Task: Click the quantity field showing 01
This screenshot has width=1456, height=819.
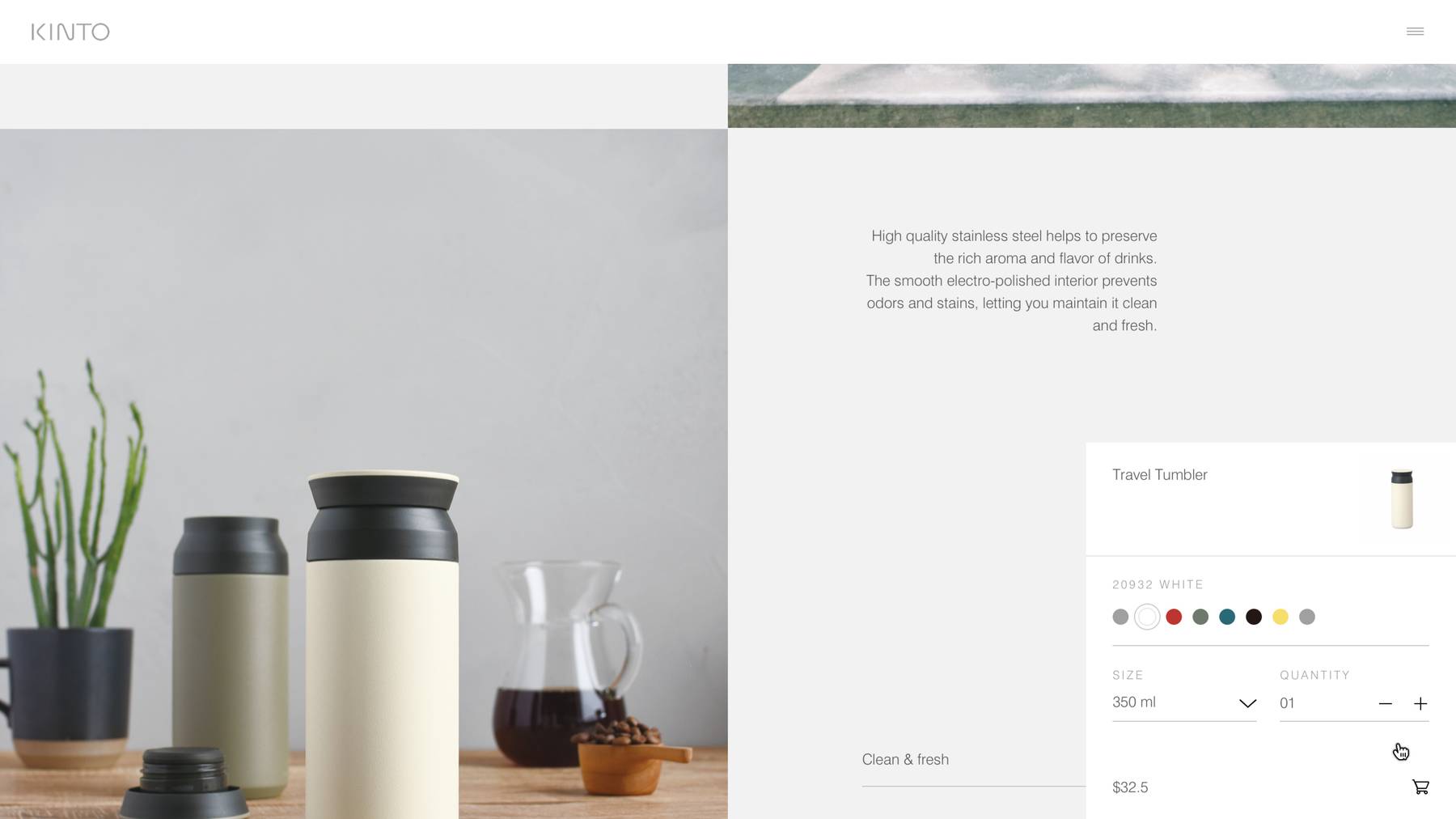Action: pos(1323,703)
